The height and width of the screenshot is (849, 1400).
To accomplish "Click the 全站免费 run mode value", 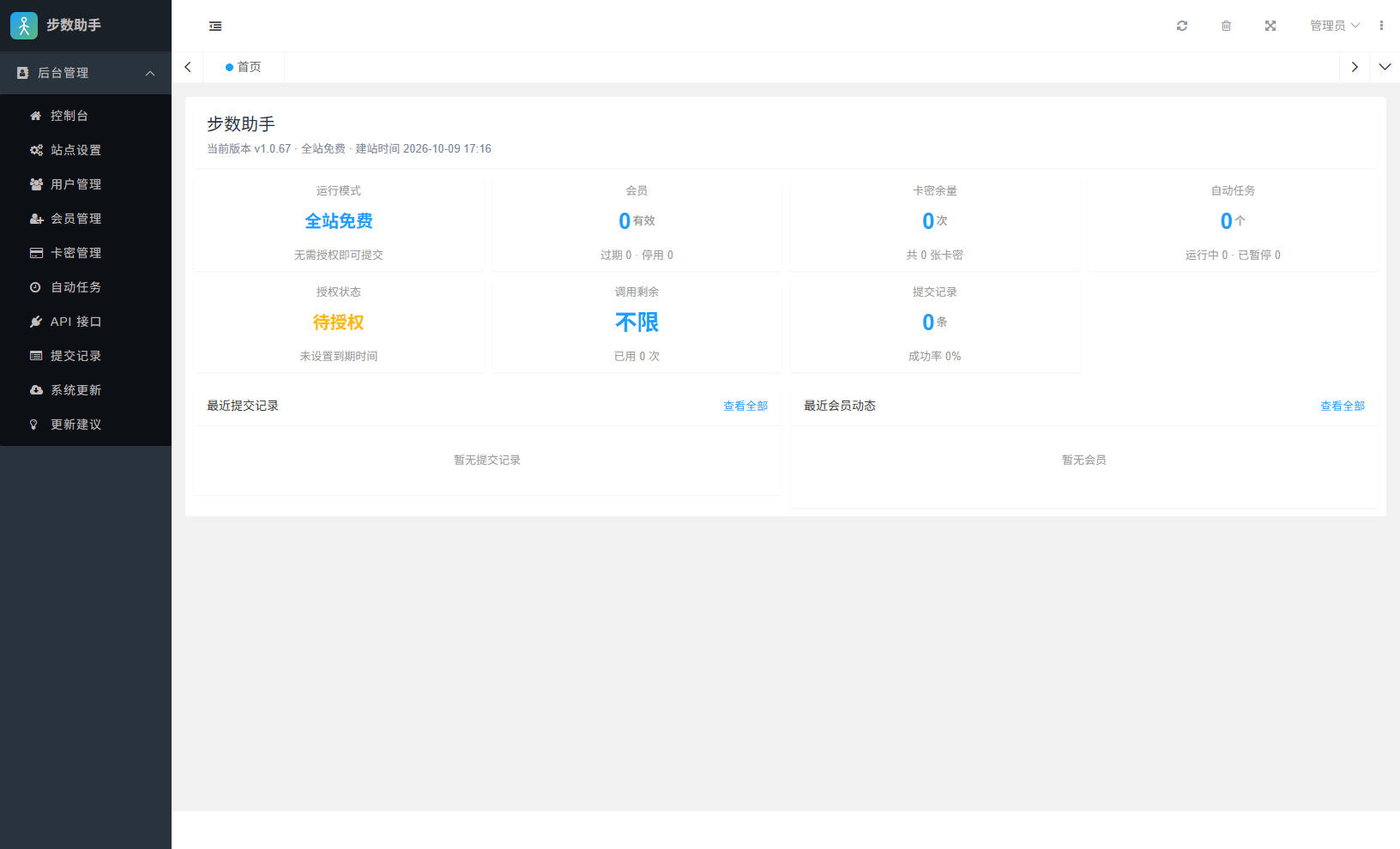I will pos(339,221).
